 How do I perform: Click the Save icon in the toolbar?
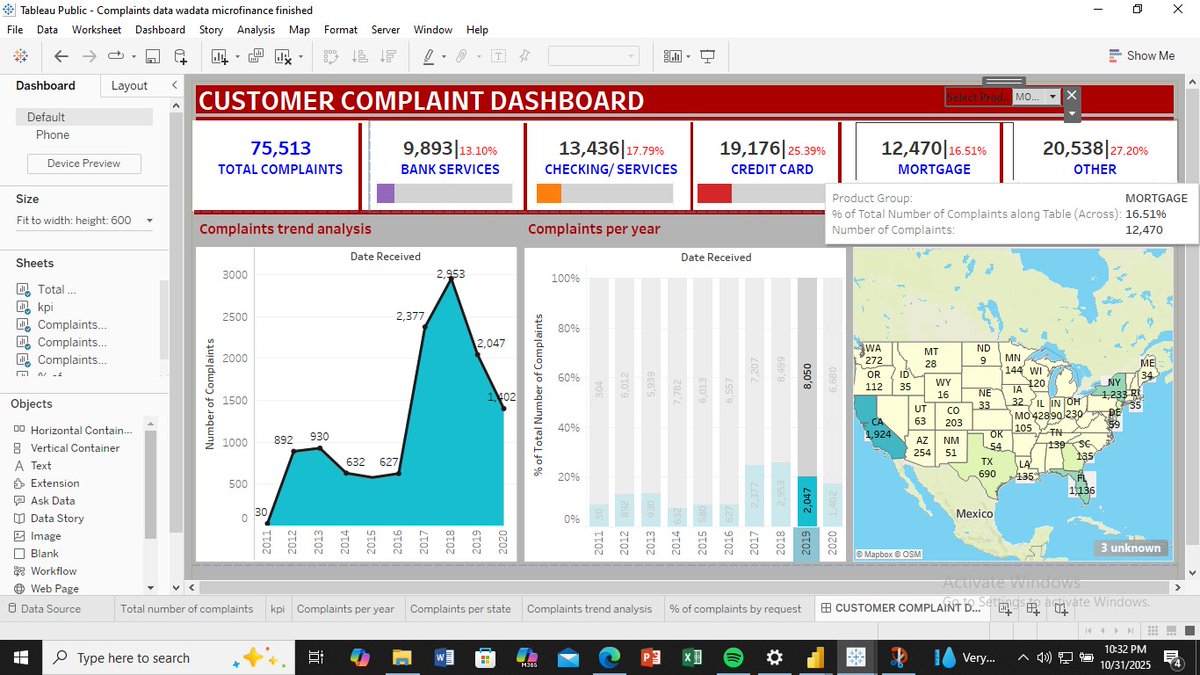[x=152, y=56]
